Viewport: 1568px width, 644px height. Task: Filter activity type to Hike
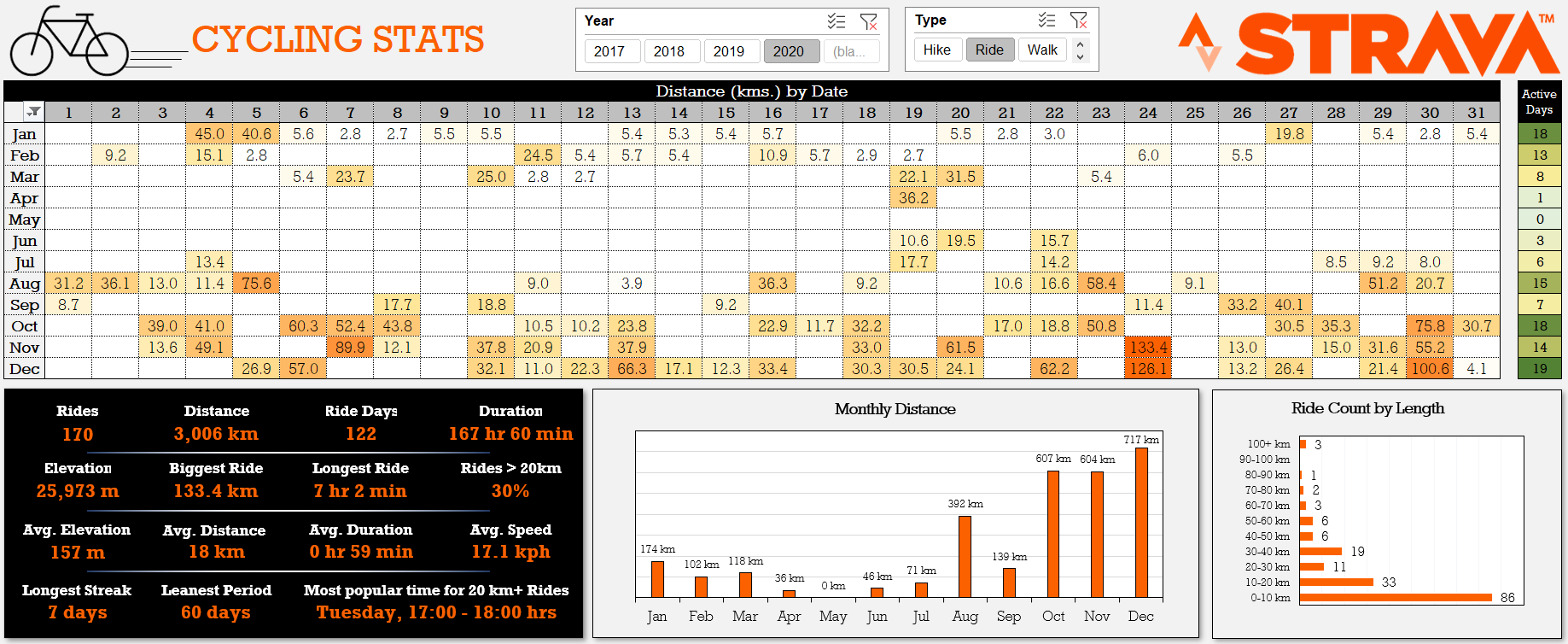point(938,50)
